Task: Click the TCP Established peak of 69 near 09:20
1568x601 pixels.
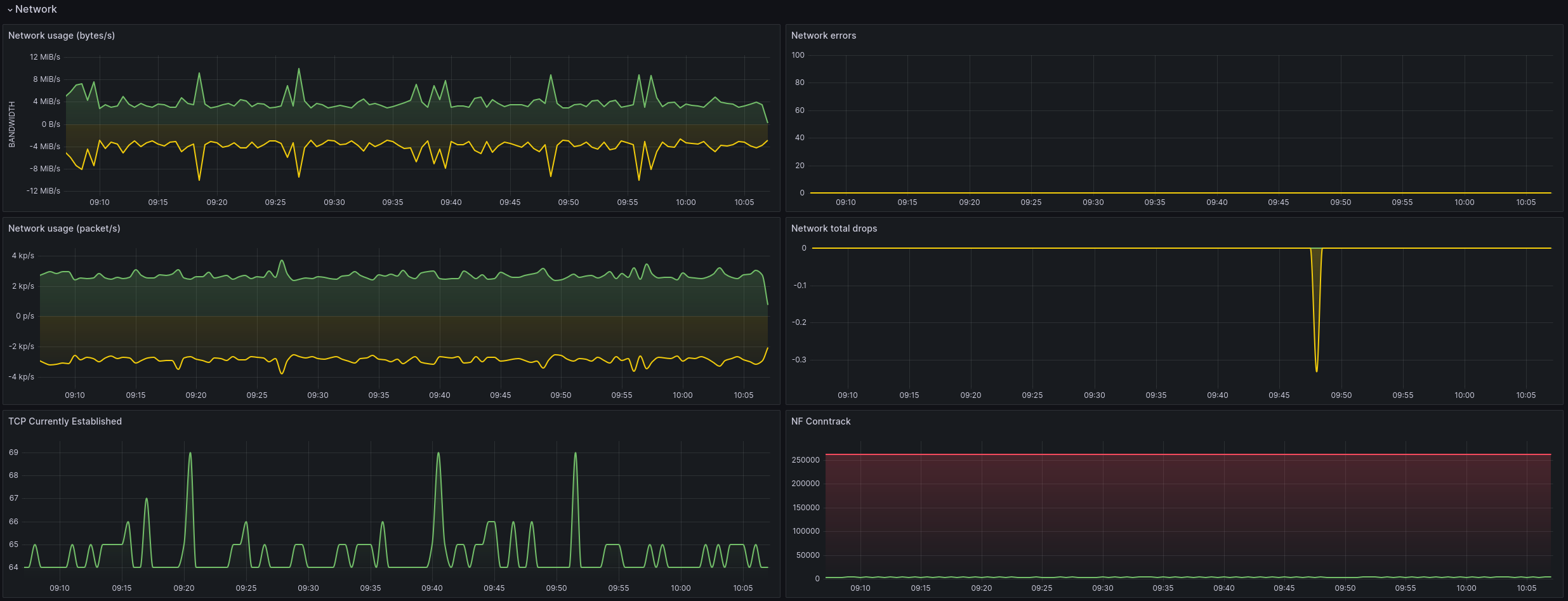Action: (x=190, y=453)
